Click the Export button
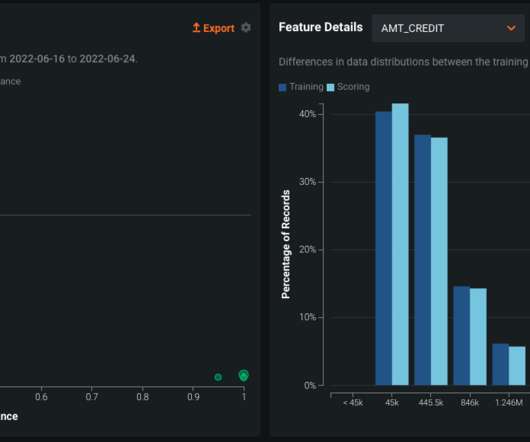Image resolution: width=530 pixels, height=442 pixels. pos(213,28)
